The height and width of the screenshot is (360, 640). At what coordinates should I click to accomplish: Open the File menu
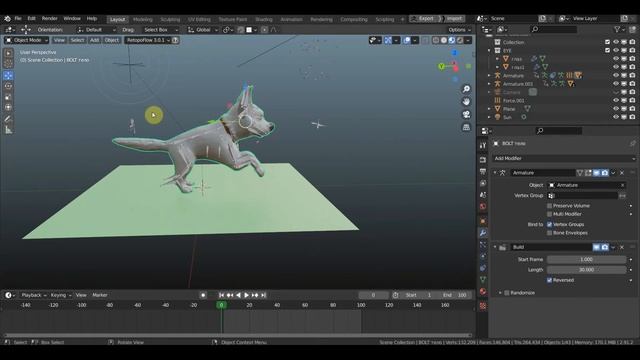tap(18, 19)
